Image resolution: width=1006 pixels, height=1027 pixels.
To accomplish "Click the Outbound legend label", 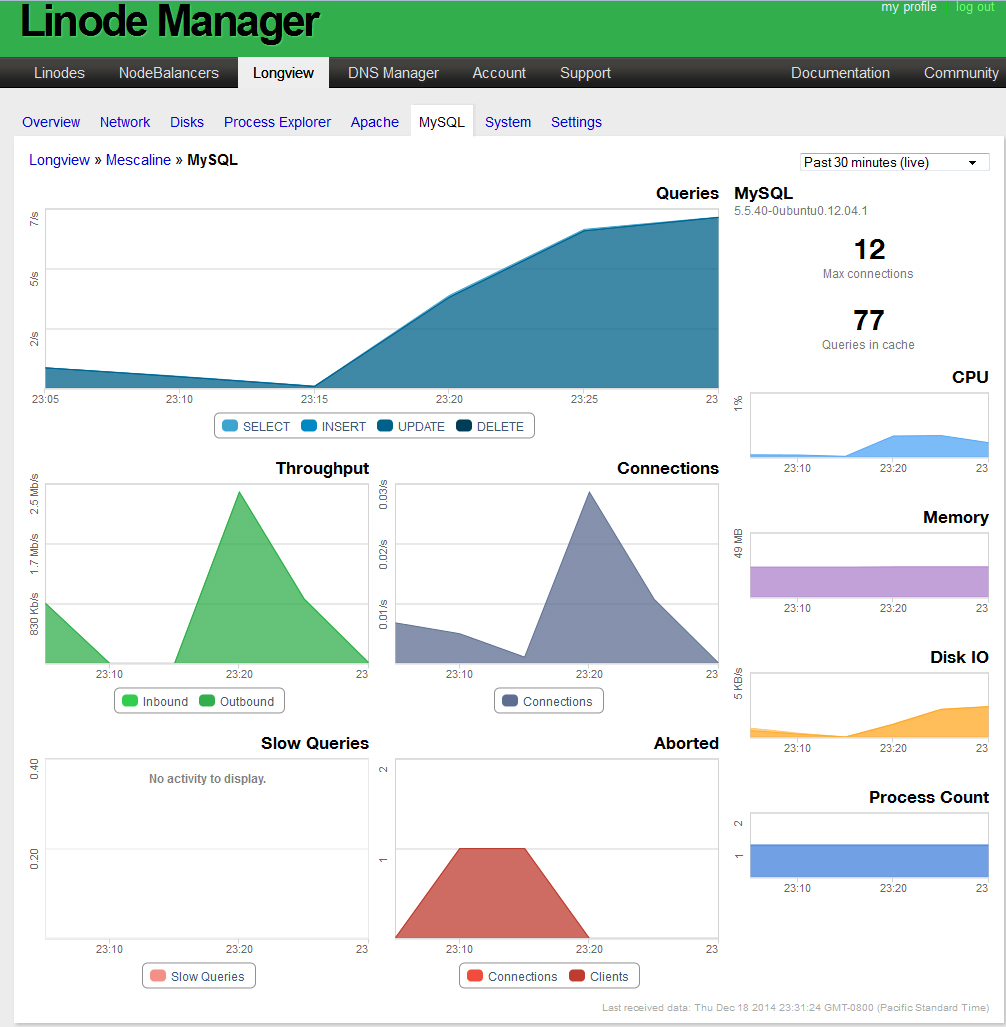I will point(247,701).
